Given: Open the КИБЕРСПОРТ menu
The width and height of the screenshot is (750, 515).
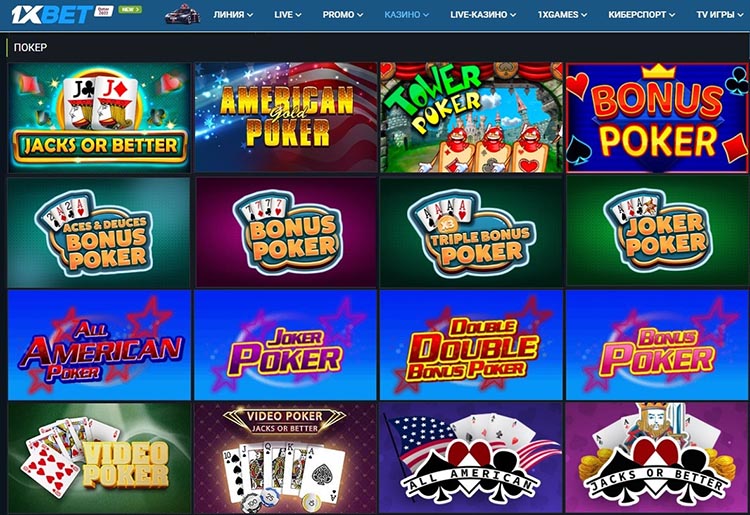Looking at the screenshot, I should coord(641,15).
